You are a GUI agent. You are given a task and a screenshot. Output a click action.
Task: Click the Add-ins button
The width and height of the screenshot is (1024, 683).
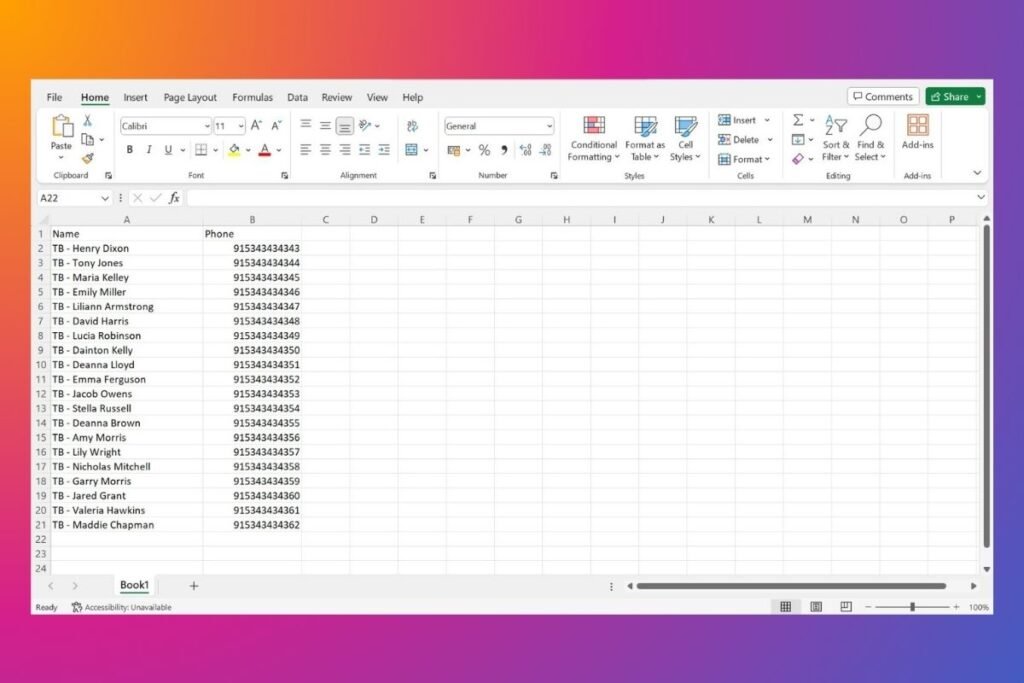click(x=918, y=133)
